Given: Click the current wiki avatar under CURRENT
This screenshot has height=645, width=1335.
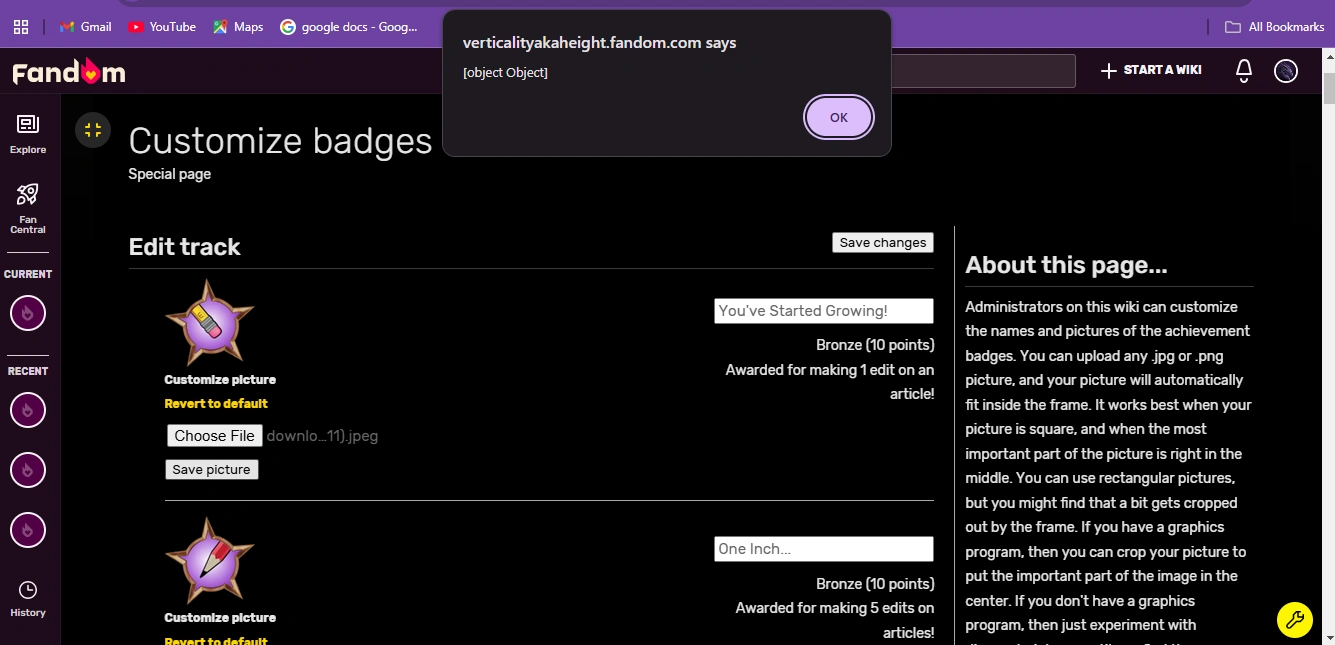Looking at the screenshot, I should pyautogui.click(x=27, y=313).
